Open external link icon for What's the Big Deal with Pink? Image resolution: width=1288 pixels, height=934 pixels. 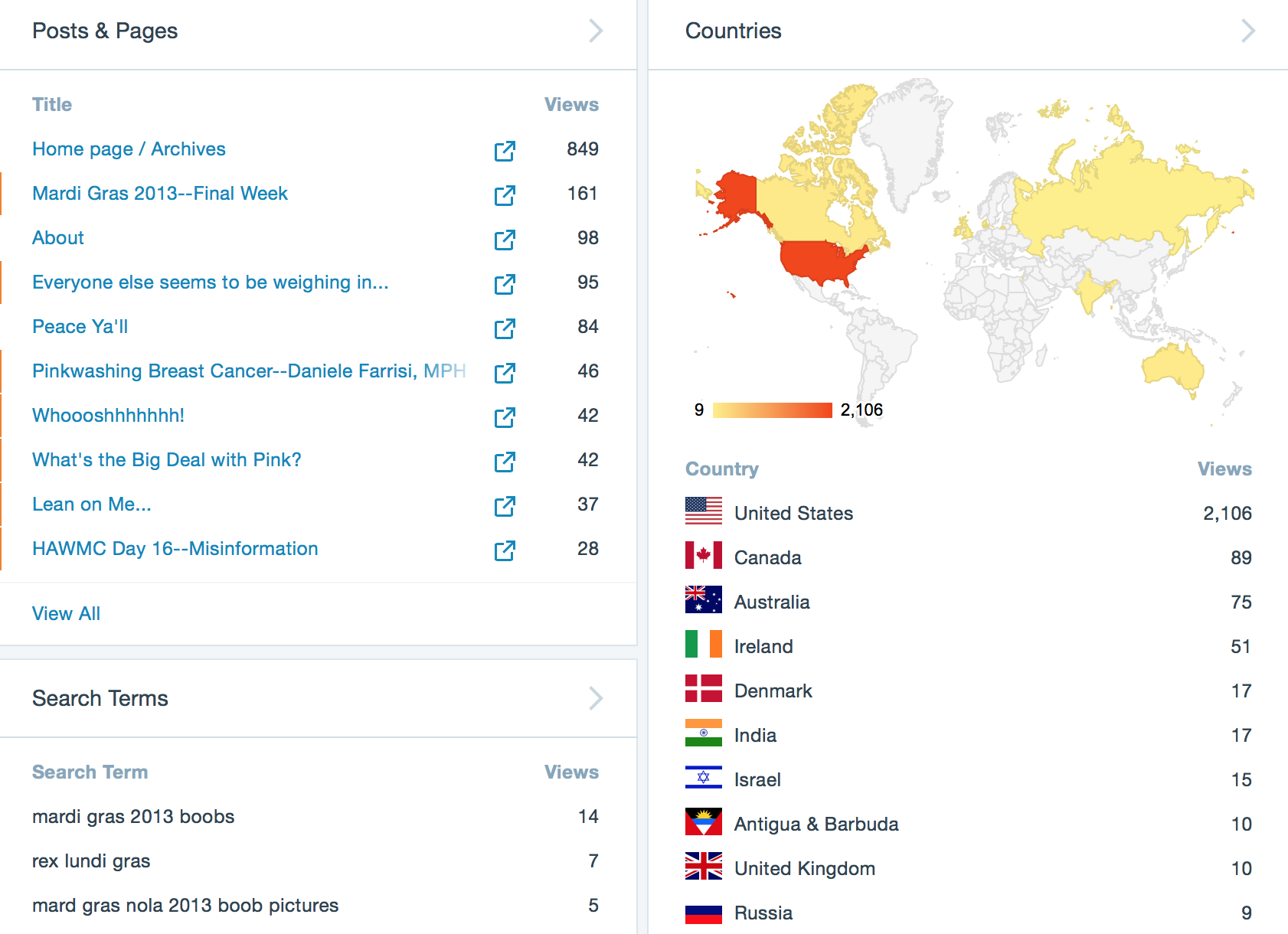(505, 462)
